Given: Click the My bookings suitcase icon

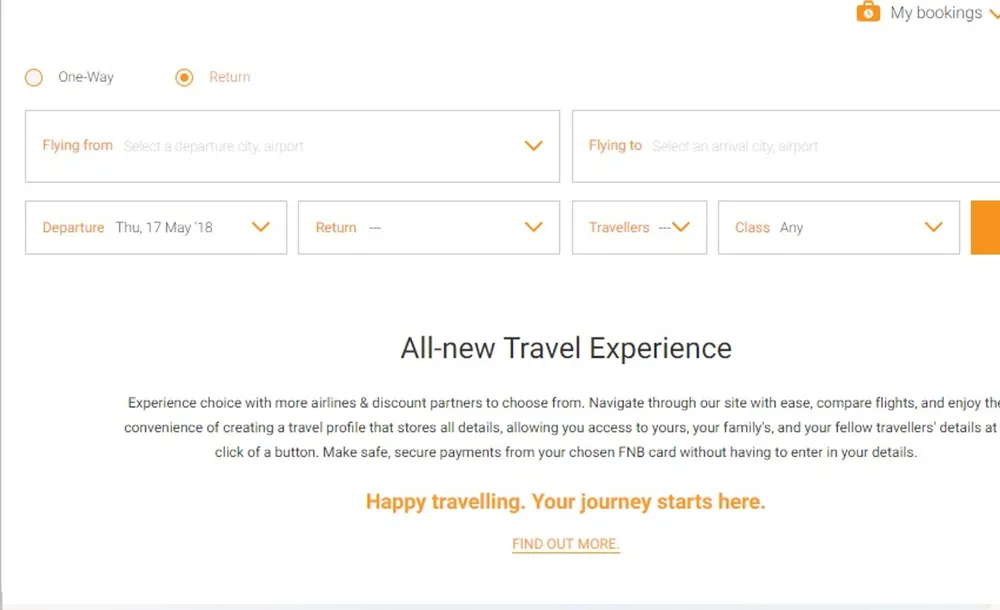Looking at the screenshot, I should [x=868, y=12].
